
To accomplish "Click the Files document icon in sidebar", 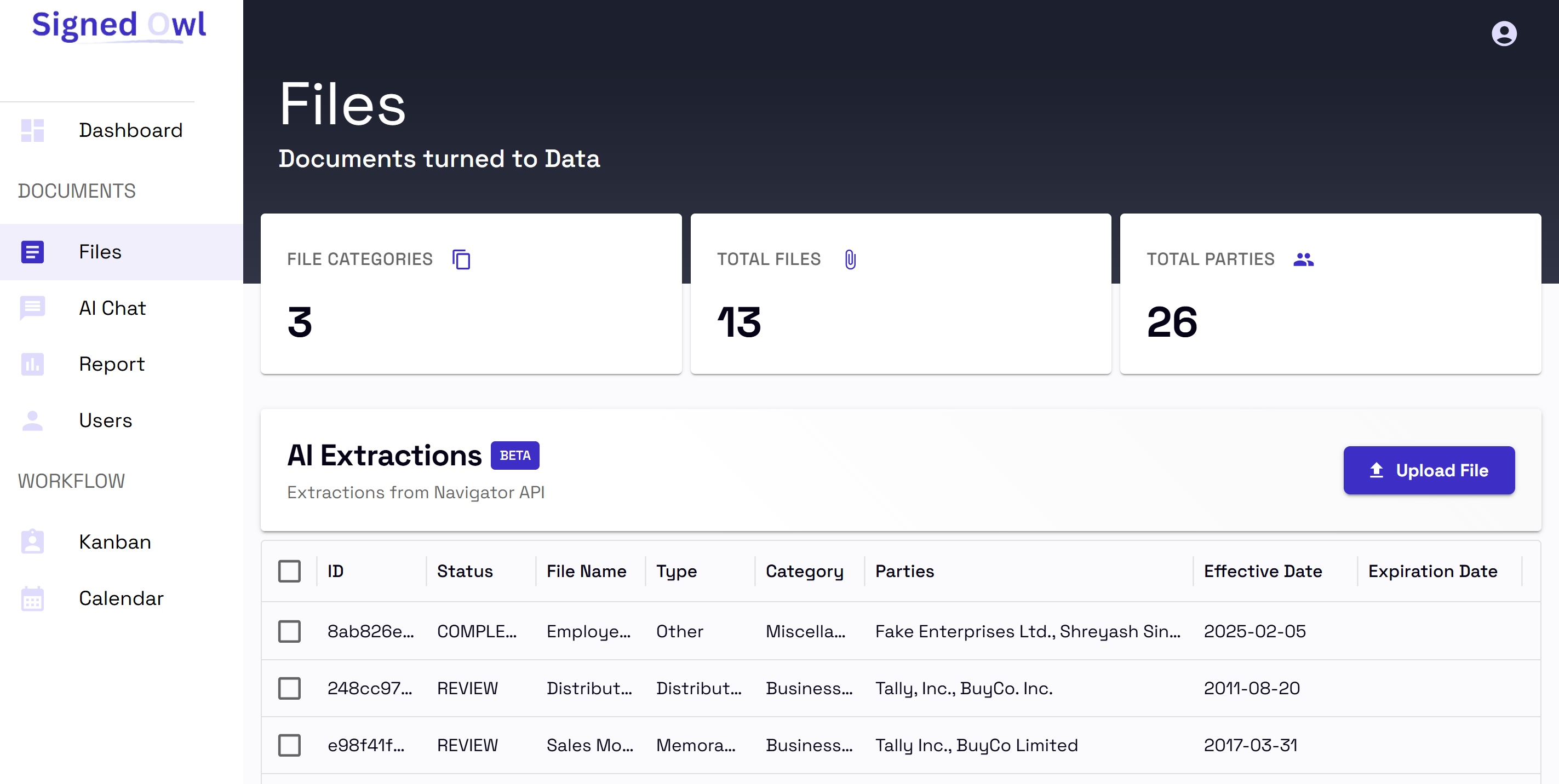I will [x=32, y=252].
